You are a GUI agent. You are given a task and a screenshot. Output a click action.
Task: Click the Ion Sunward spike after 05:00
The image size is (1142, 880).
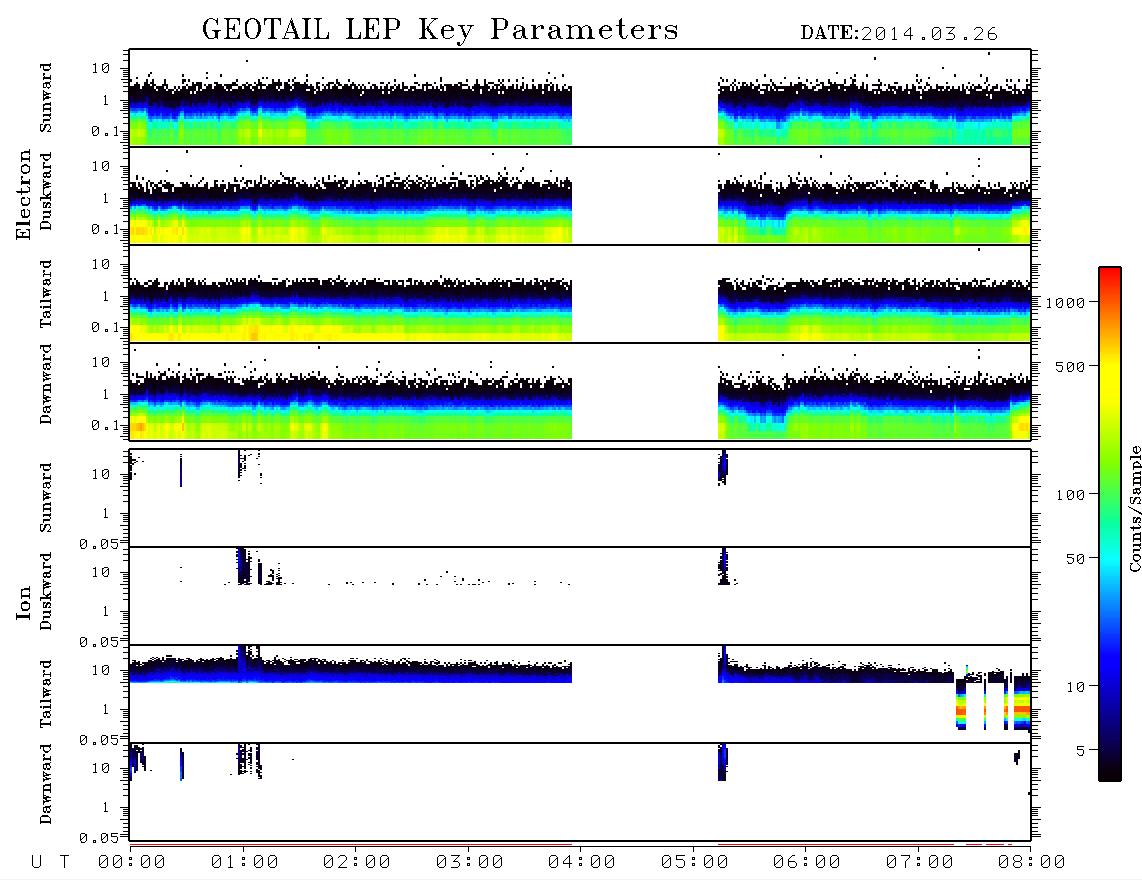[x=722, y=468]
